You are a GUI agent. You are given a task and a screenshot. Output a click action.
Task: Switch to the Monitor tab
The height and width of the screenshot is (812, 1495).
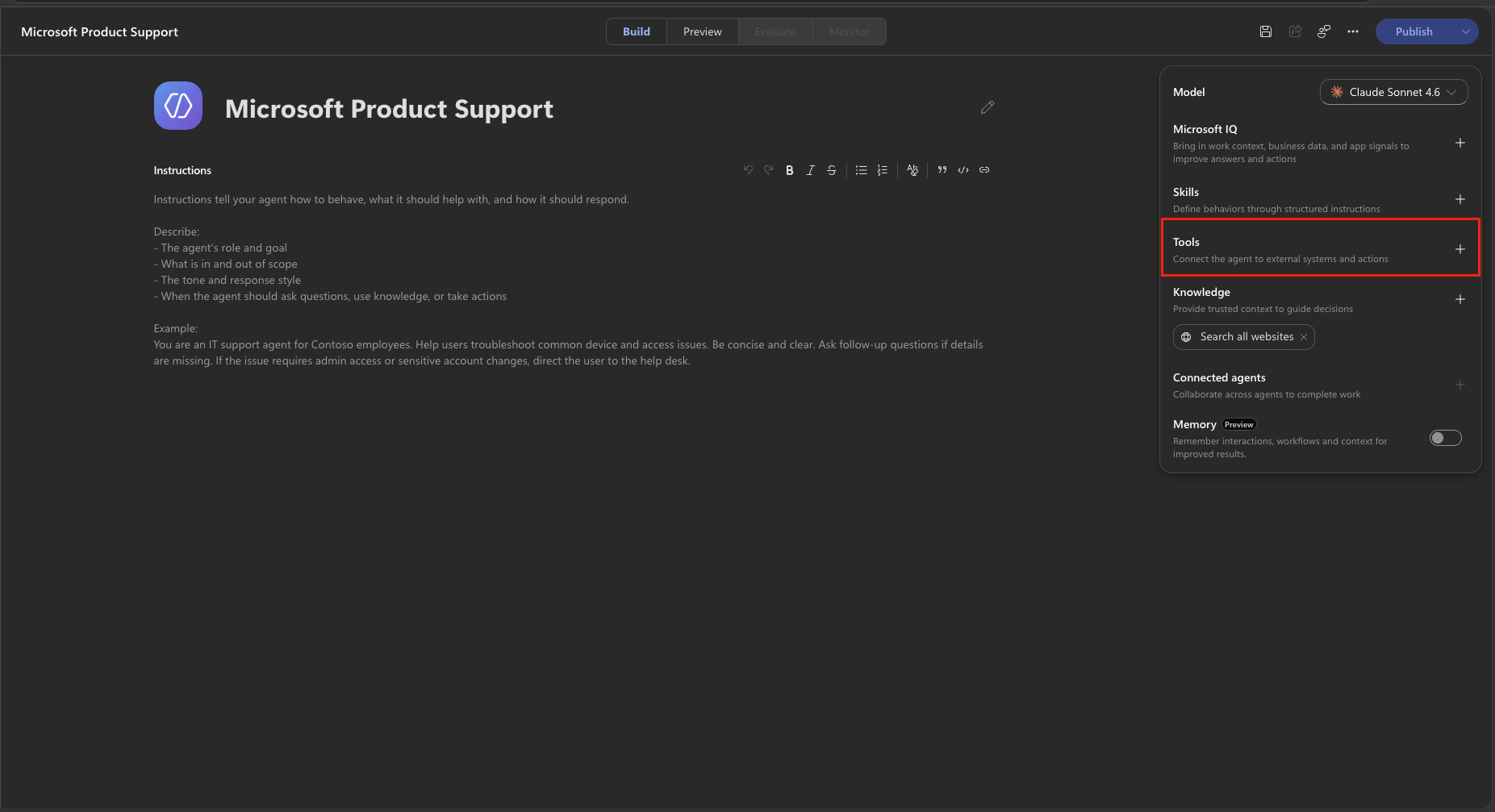coord(850,31)
